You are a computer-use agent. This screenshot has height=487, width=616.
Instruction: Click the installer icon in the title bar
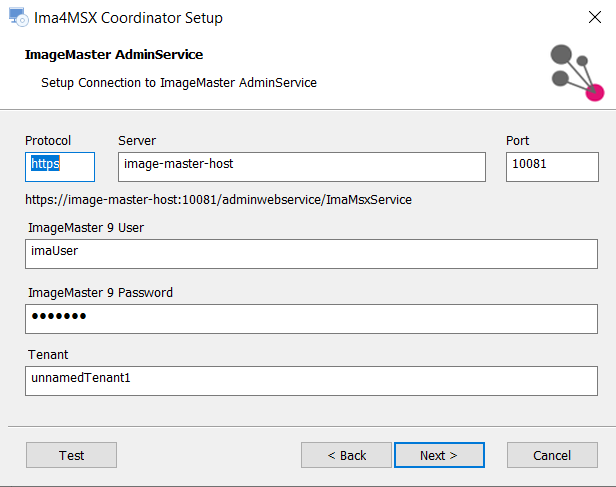click(18, 17)
